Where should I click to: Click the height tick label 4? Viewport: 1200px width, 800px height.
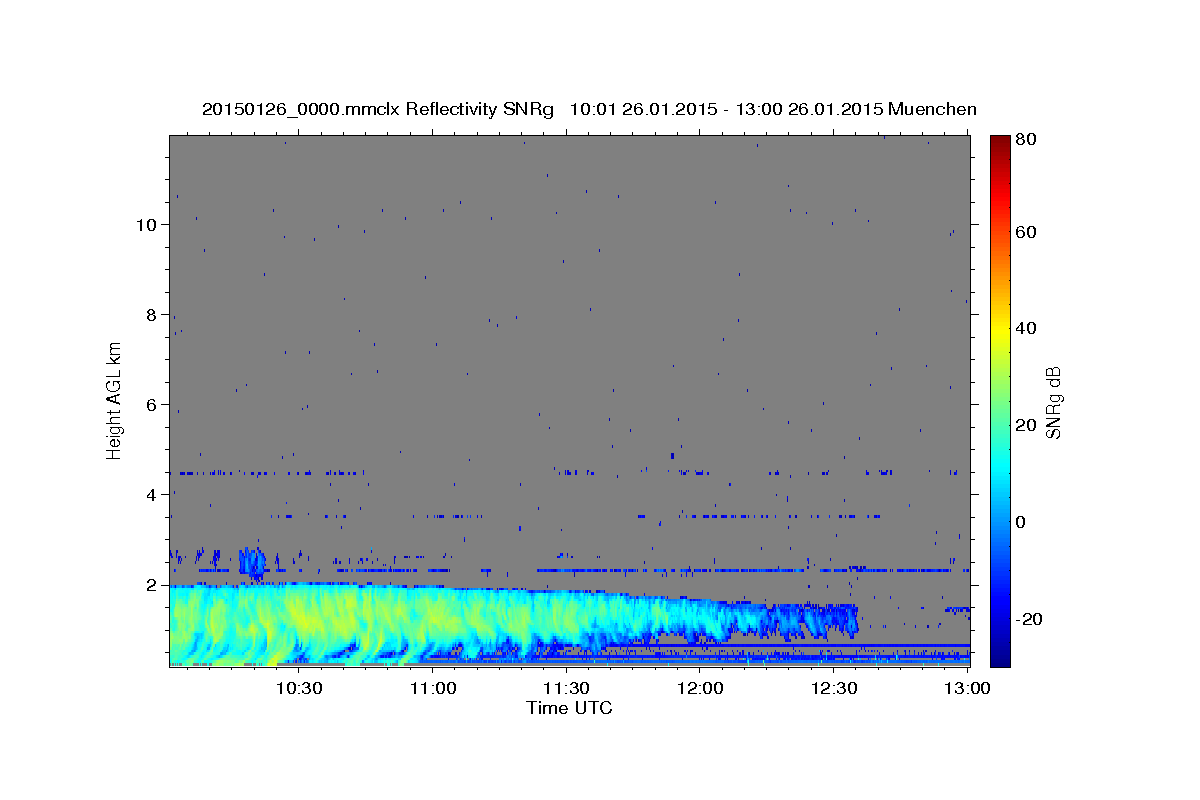coord(152,494)
